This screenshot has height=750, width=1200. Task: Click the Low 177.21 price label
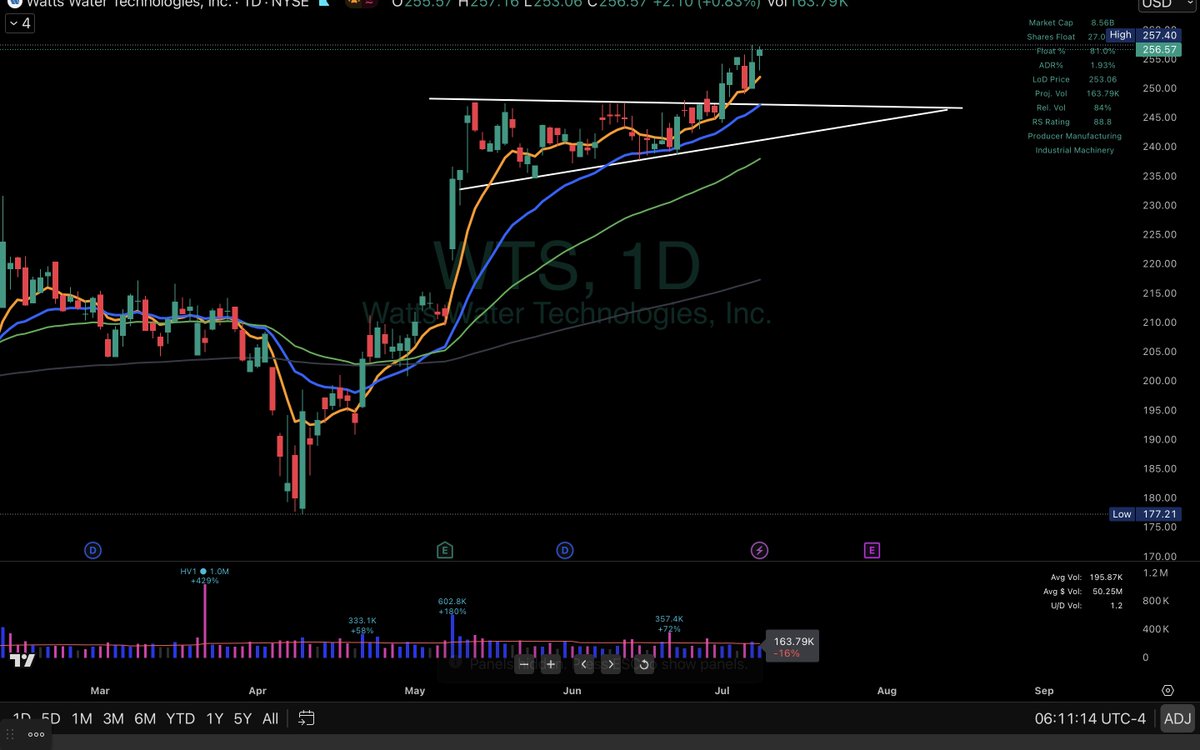click(1145, 514)
